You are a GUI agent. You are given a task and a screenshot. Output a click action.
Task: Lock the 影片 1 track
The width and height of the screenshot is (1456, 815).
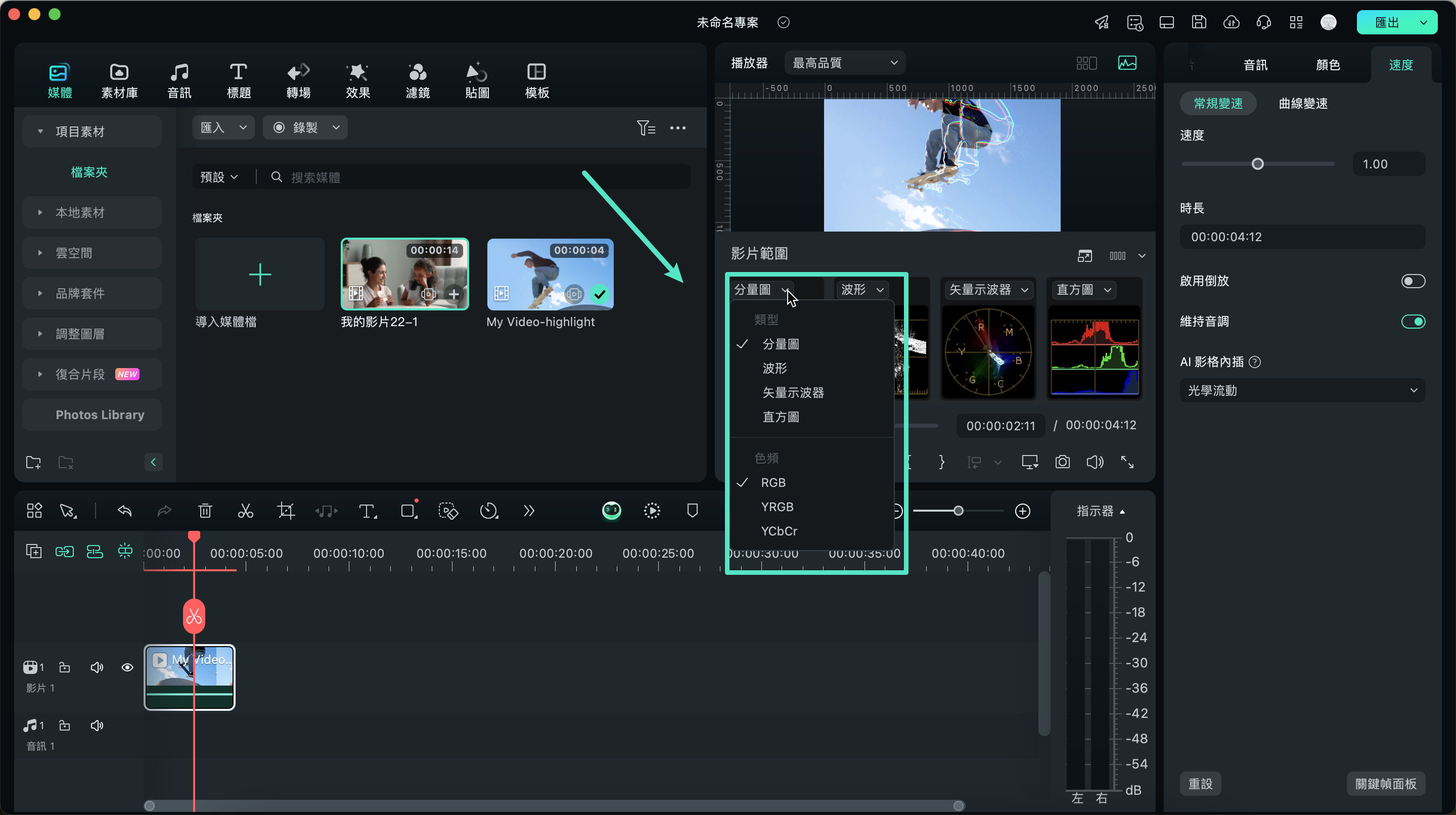65,667
